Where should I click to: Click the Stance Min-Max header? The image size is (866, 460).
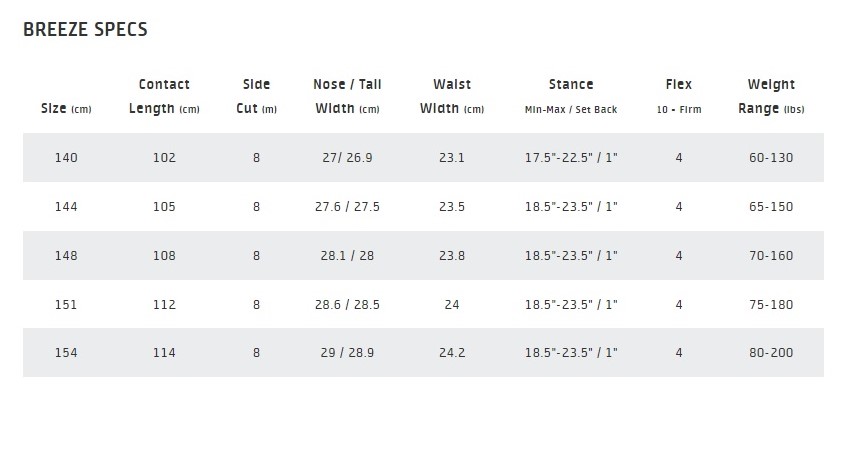tap(571, 96)
